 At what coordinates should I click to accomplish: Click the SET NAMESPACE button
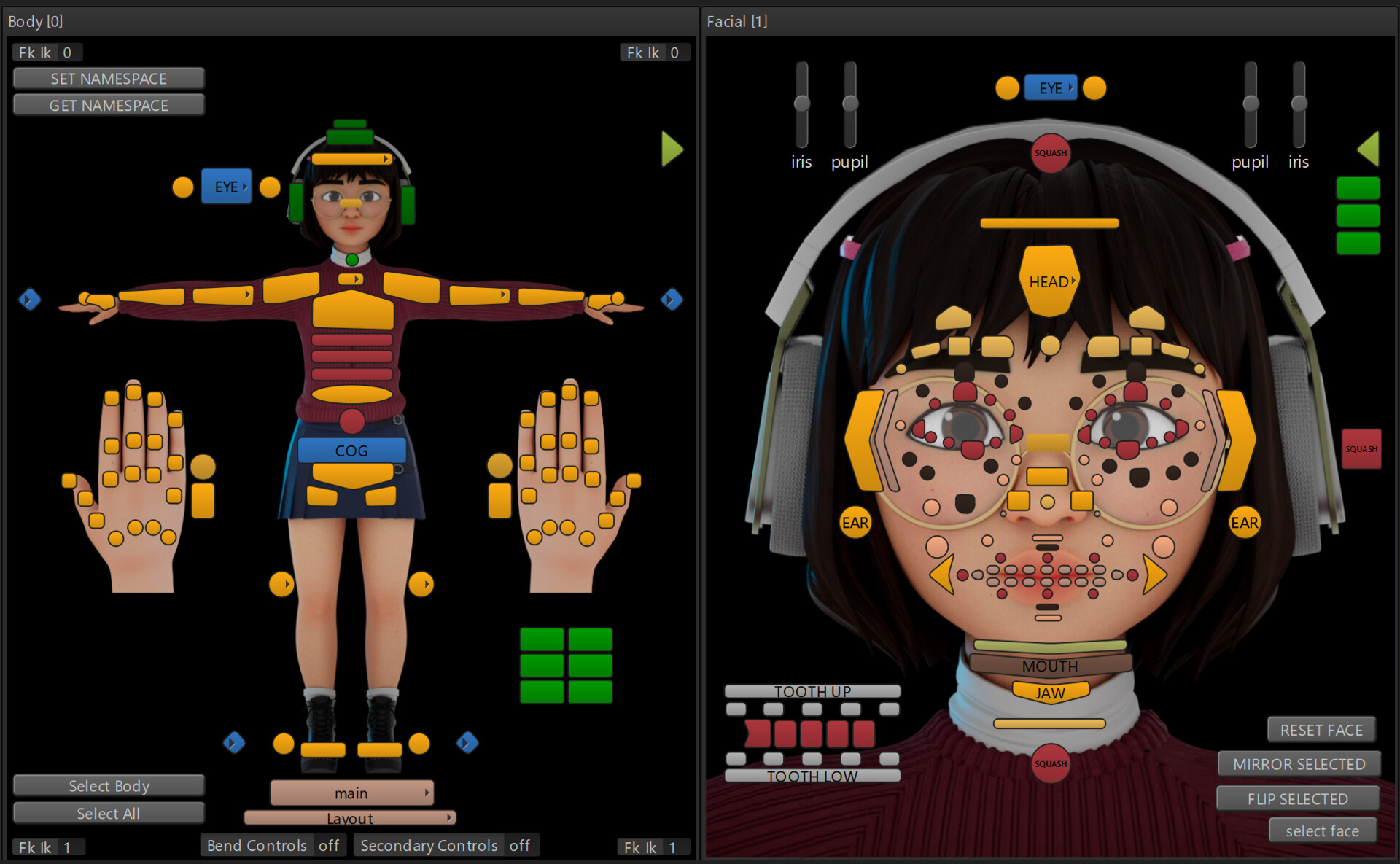click(108, 78)
